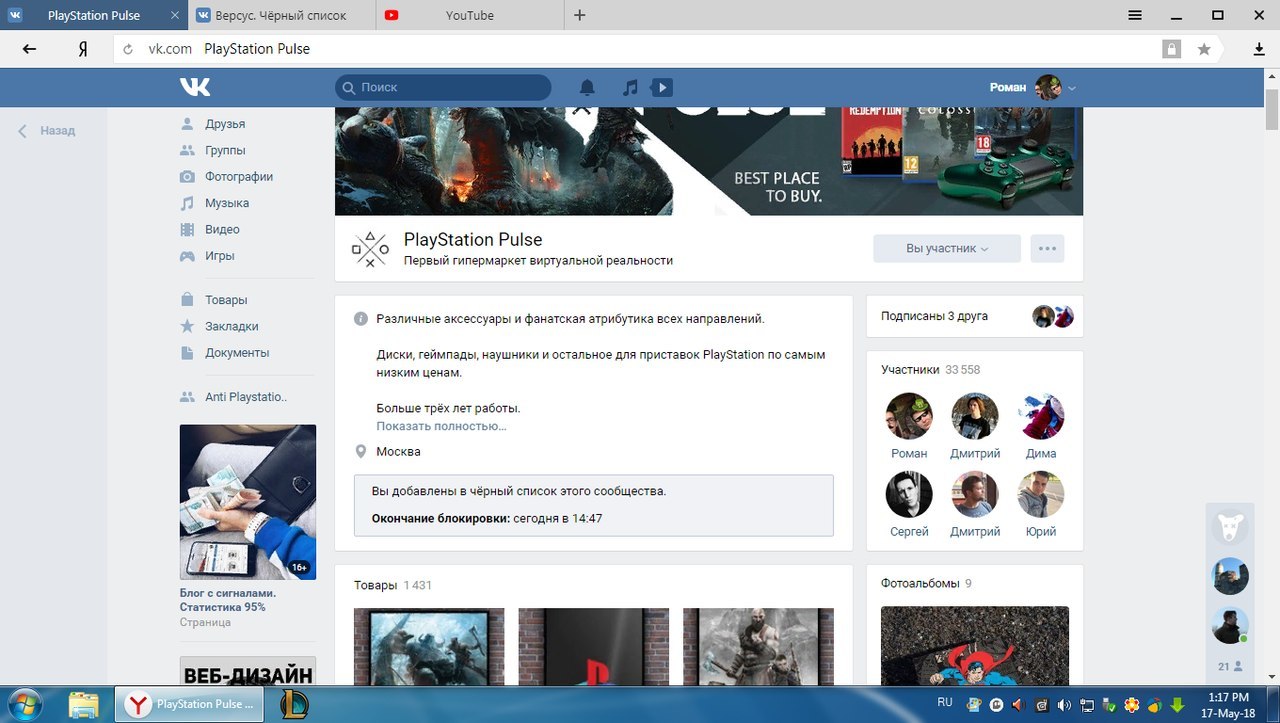The width and height of the screenshot is (1280, 723).
Task: Open File Explorer from taskbar
Action: [x=84, y=705]
